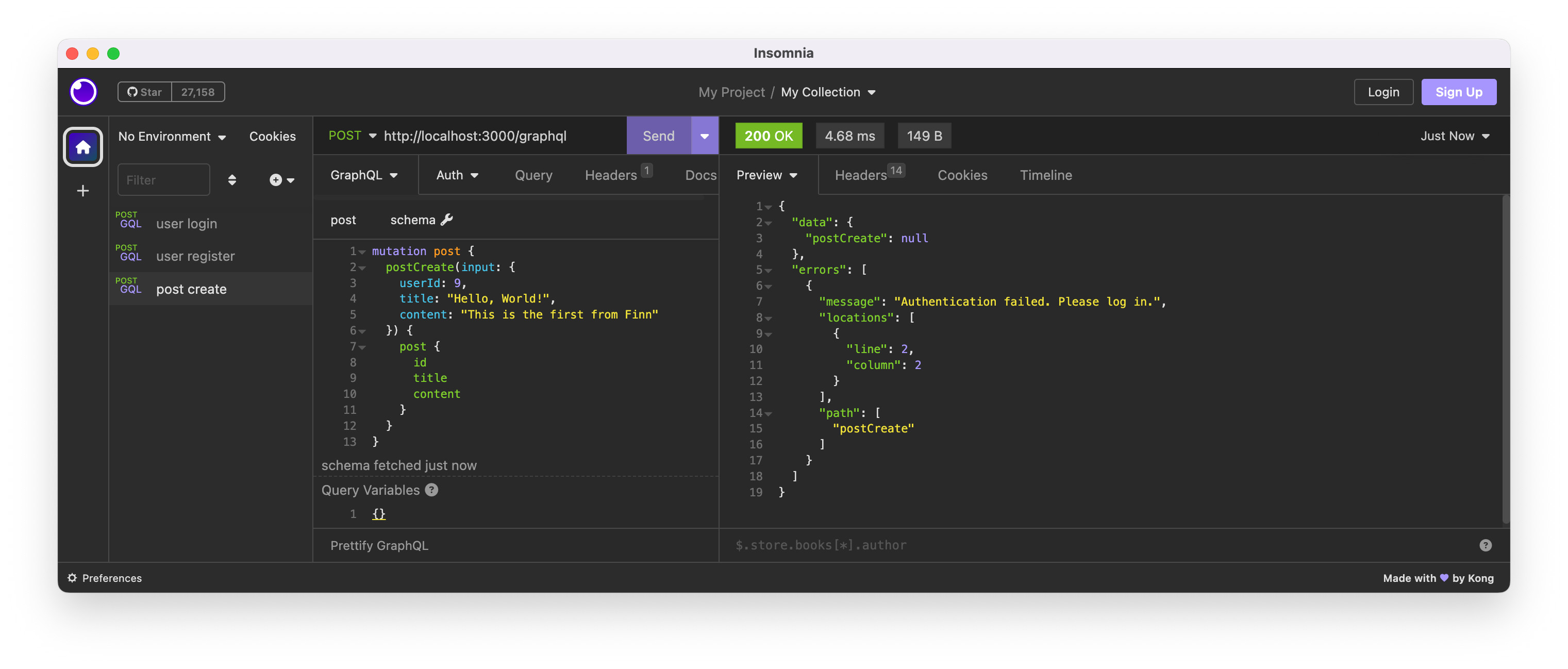Open the sort order arrows icon
Viewport: 1568px width, 669px height.
232,179
